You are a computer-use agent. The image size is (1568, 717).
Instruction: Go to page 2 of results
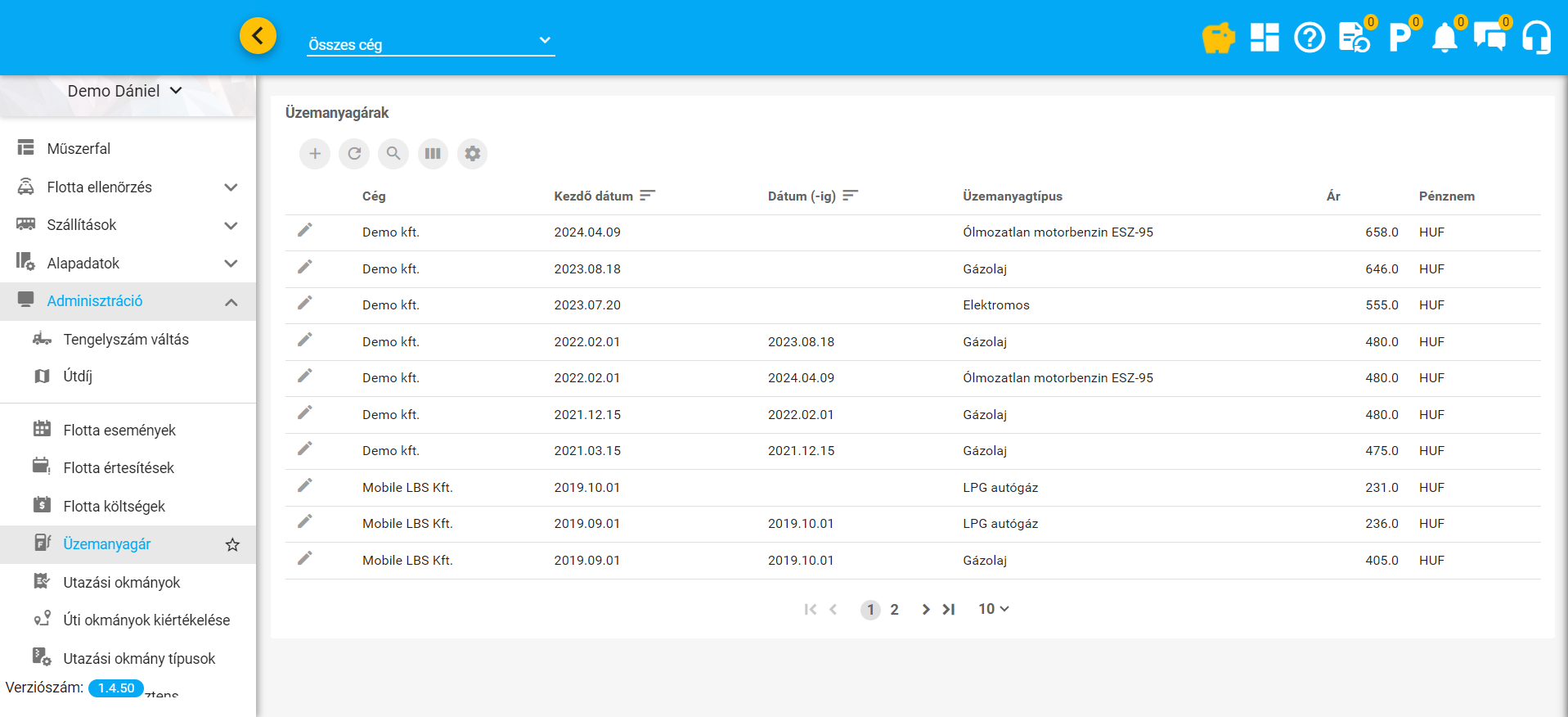pyautogui.click(x=894, y=610)
